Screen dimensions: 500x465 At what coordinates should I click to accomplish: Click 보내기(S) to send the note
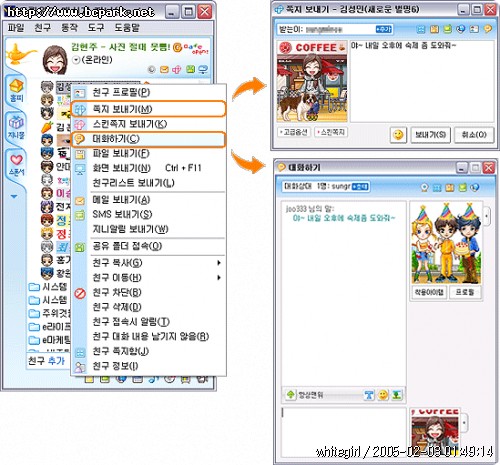pyautogui.click(x=430, y=135)
